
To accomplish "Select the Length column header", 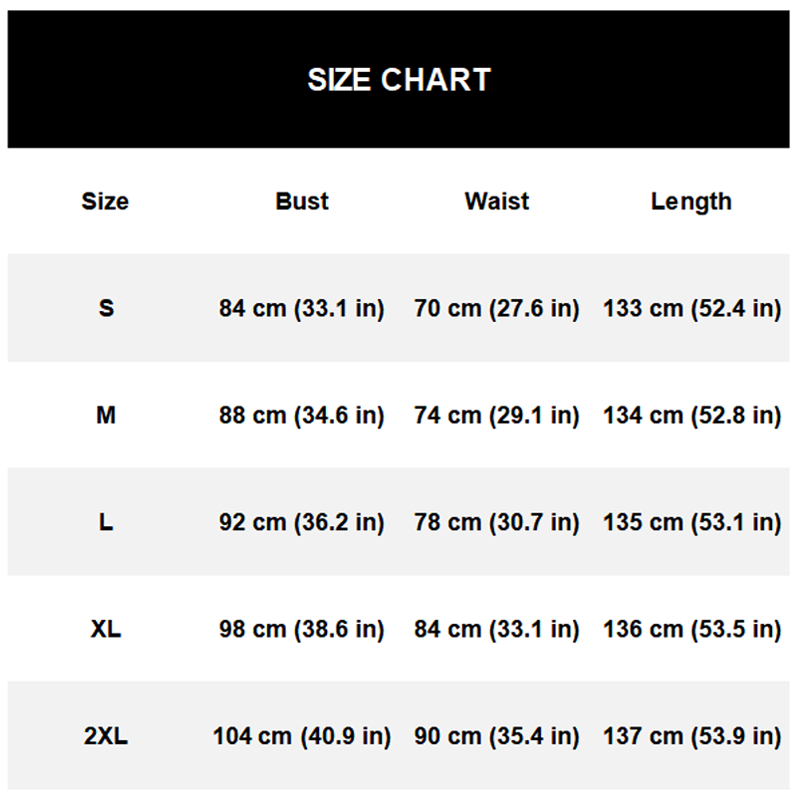I will pyautogui.click(x=691, y=202).
